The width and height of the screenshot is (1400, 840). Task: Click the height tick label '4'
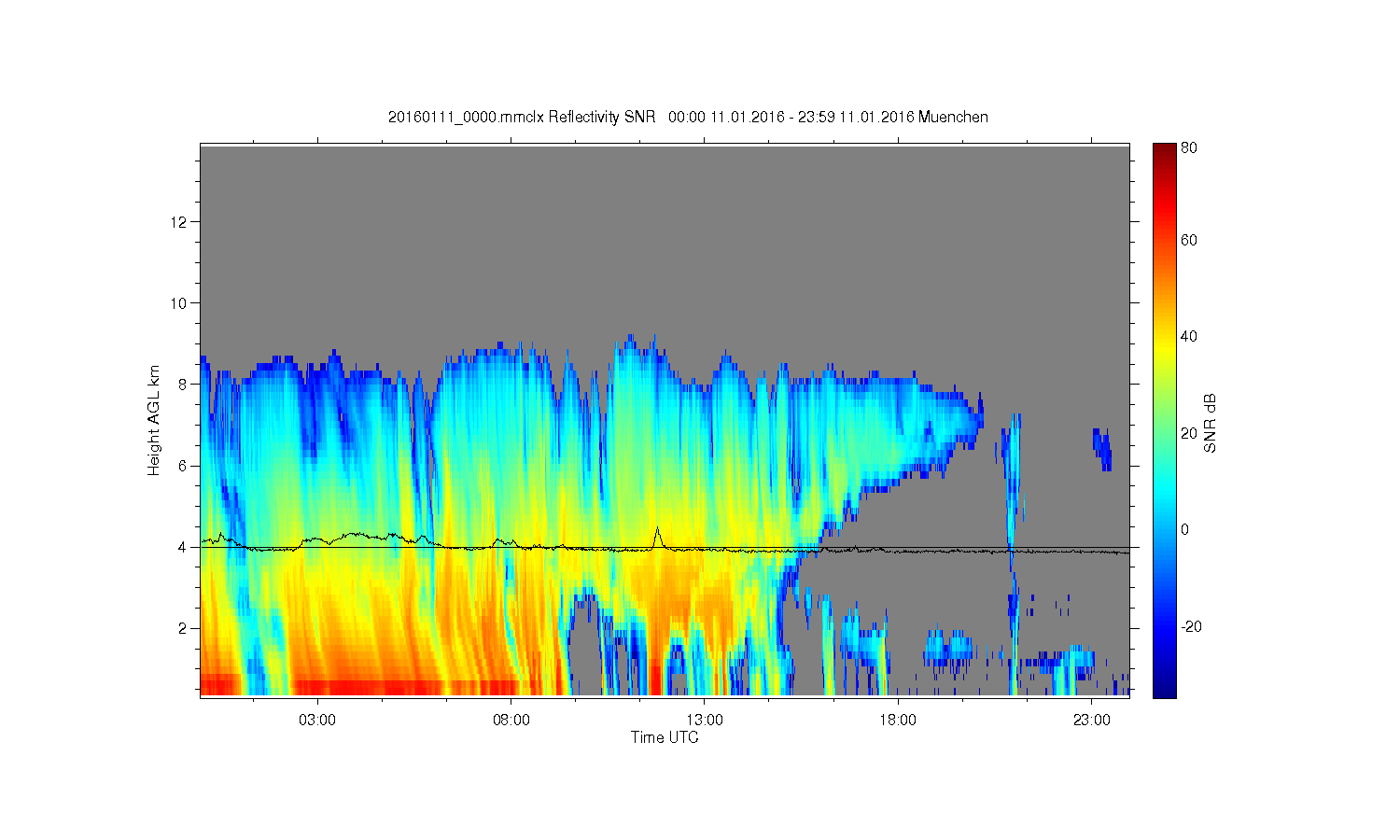[181, 547]
